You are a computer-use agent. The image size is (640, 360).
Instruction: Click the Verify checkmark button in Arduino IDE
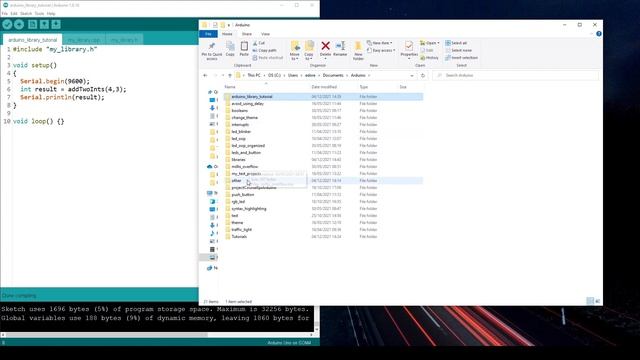pyautogui.click(x=7, y=24)
